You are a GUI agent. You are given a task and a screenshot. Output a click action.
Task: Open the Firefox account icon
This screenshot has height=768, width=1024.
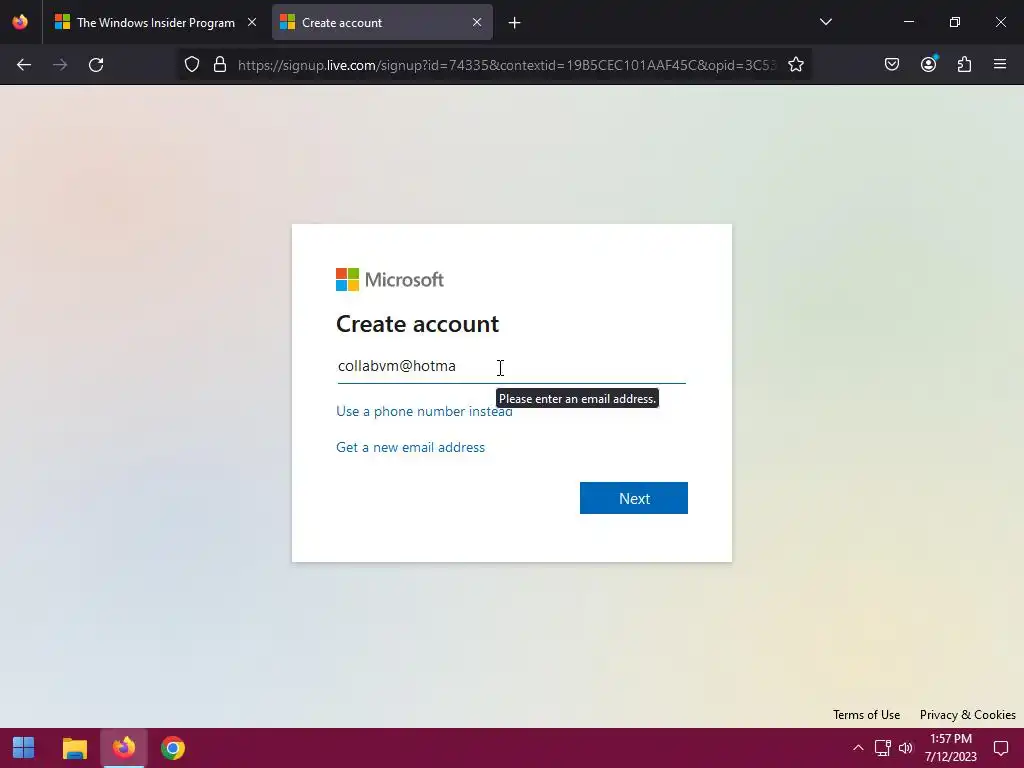[x=928, y=65]
